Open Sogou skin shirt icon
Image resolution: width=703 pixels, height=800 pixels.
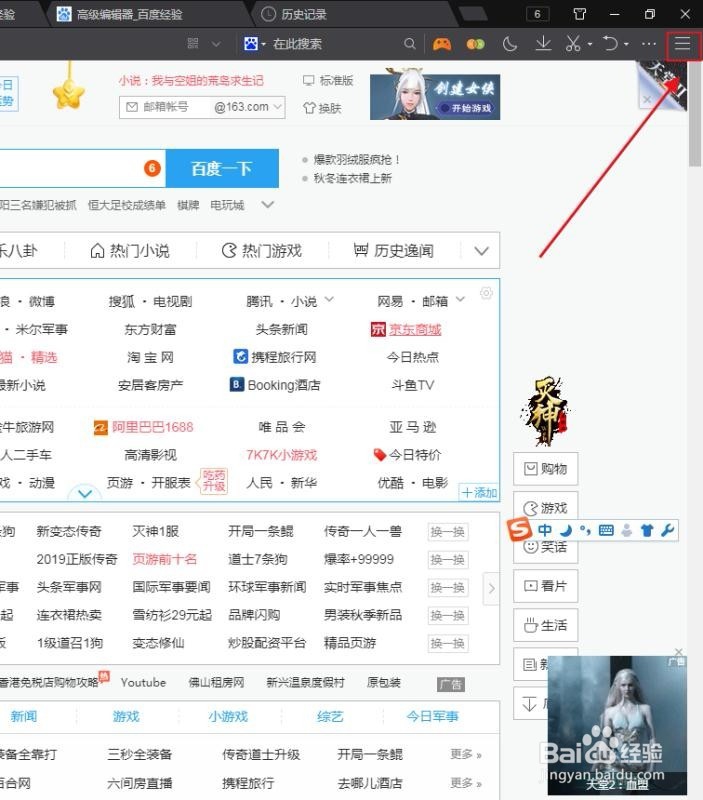(x=647, y=531)
